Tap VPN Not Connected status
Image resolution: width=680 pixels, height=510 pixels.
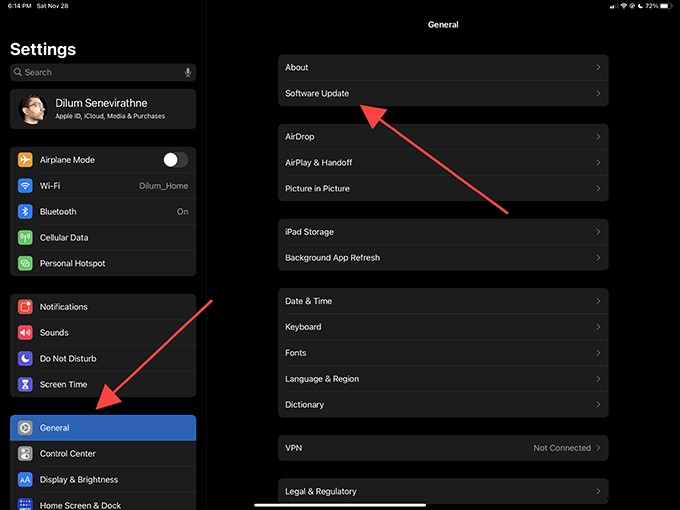(562, 448)
